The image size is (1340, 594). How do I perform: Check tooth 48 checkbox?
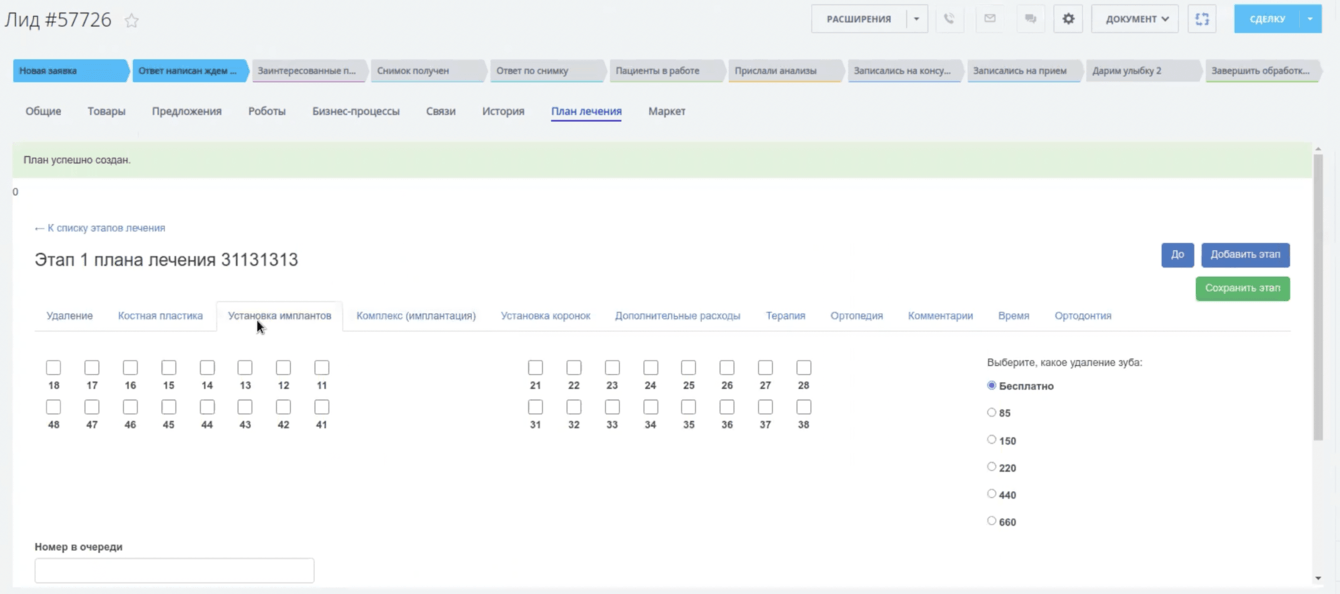[54, 407]
